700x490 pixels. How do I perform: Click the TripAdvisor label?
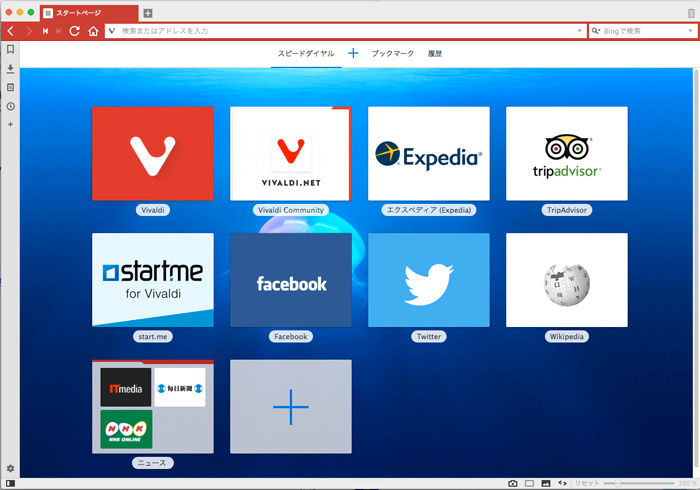click(x=567, y=210)
